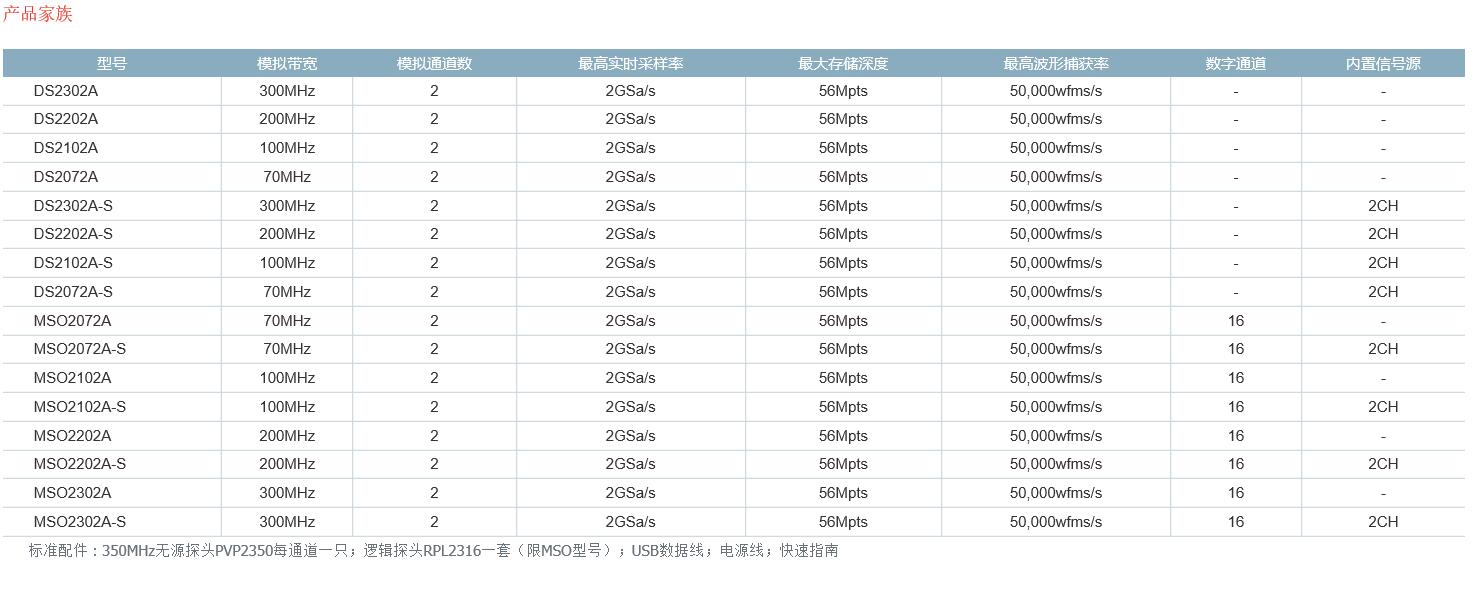Click the MSO2302A-S model name
This screenshot has height=596, width=1473.
click(x=80, y=522)
